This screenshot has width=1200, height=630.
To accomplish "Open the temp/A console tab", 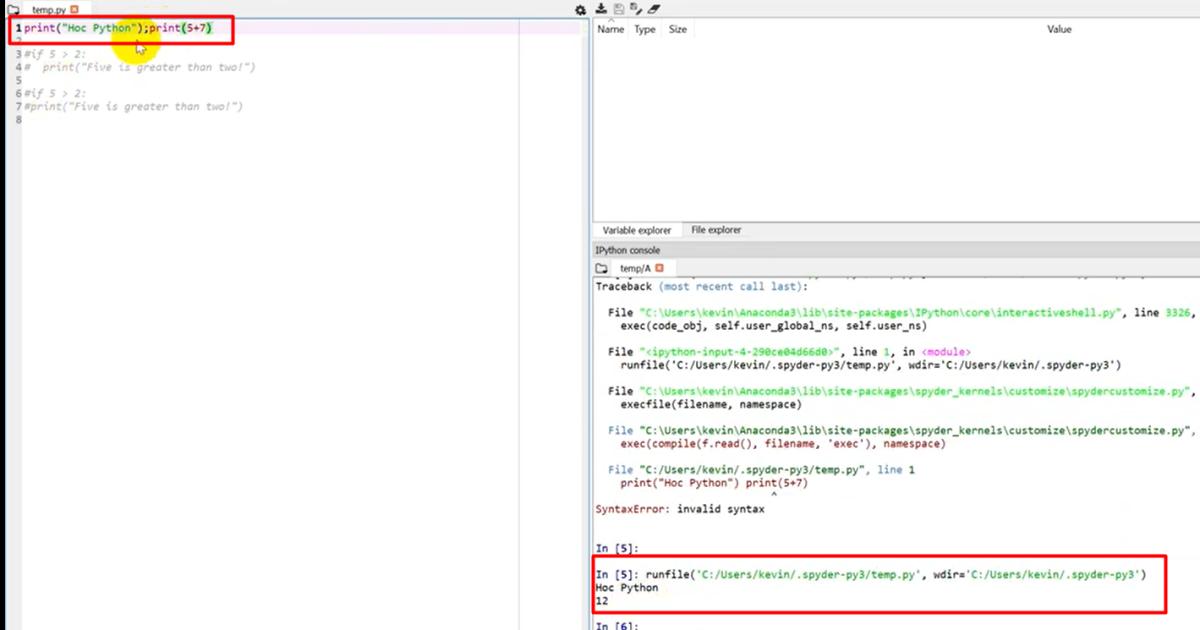I will [x=634, y=268].
